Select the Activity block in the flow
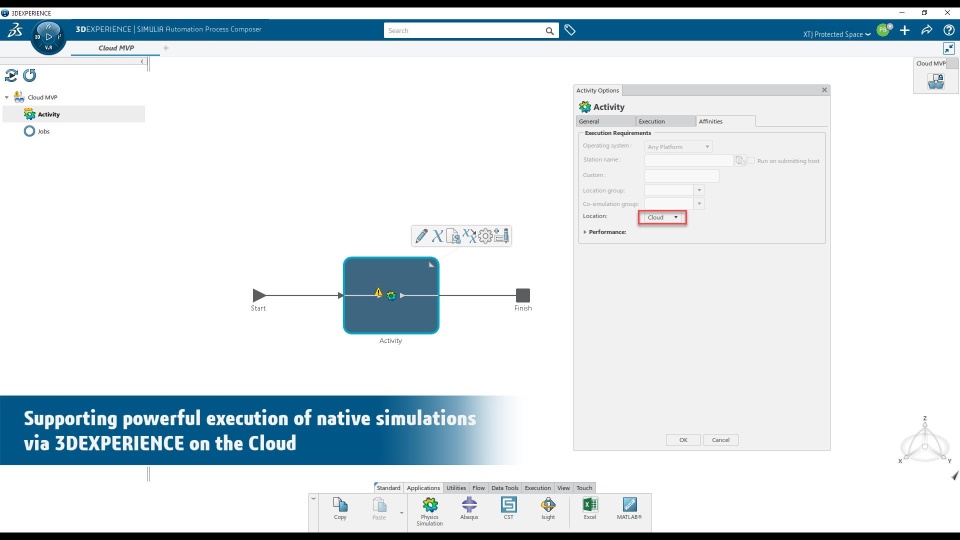Screen dimensions: 960x540 point(391,296)
